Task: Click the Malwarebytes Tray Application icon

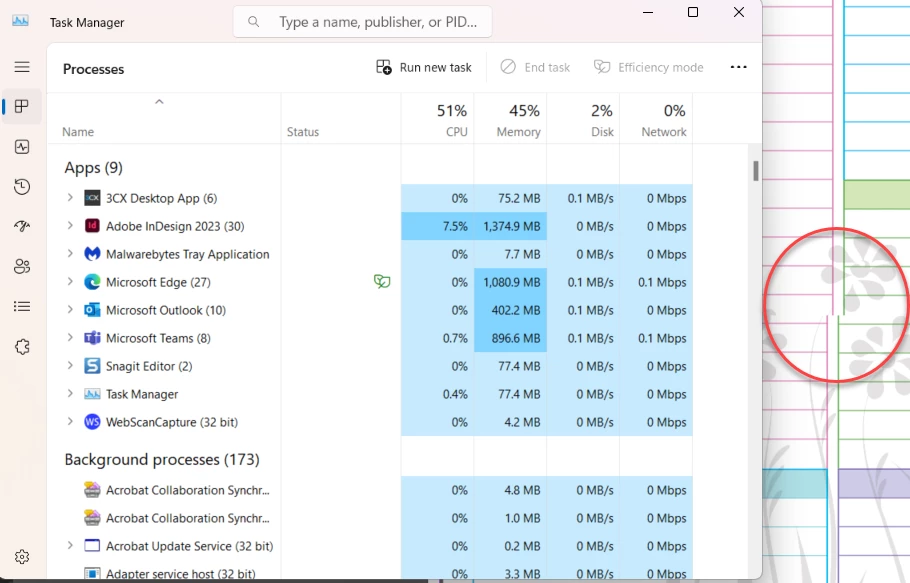Action: [x=92, y=254]
